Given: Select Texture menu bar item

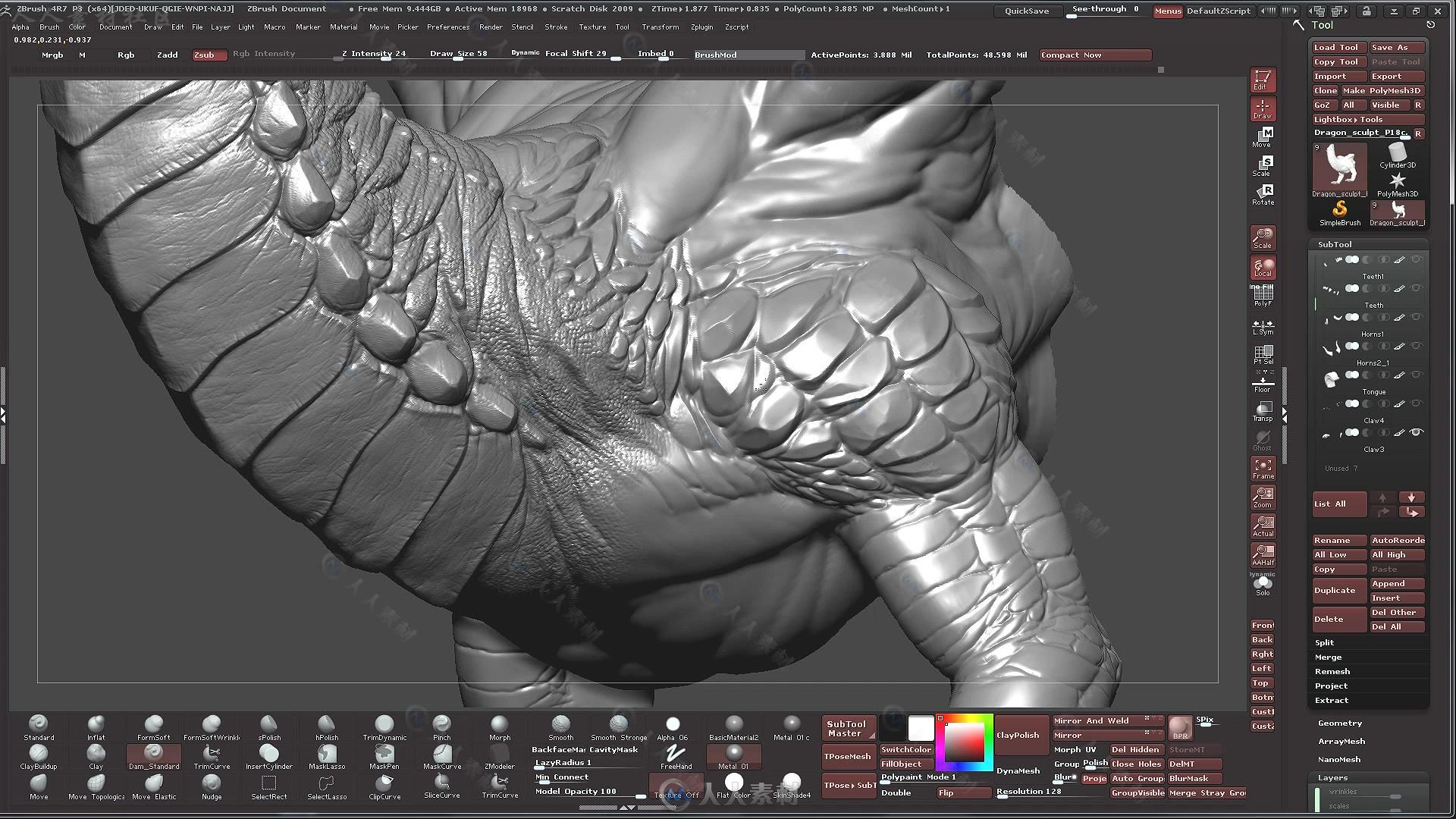Looking at the screenshot, I should [x=592, y=27].
